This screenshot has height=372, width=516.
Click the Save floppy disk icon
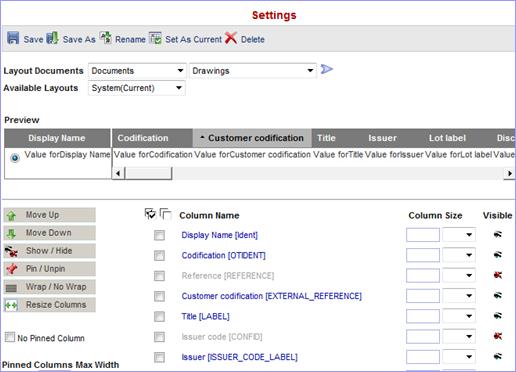click(13, 38)
